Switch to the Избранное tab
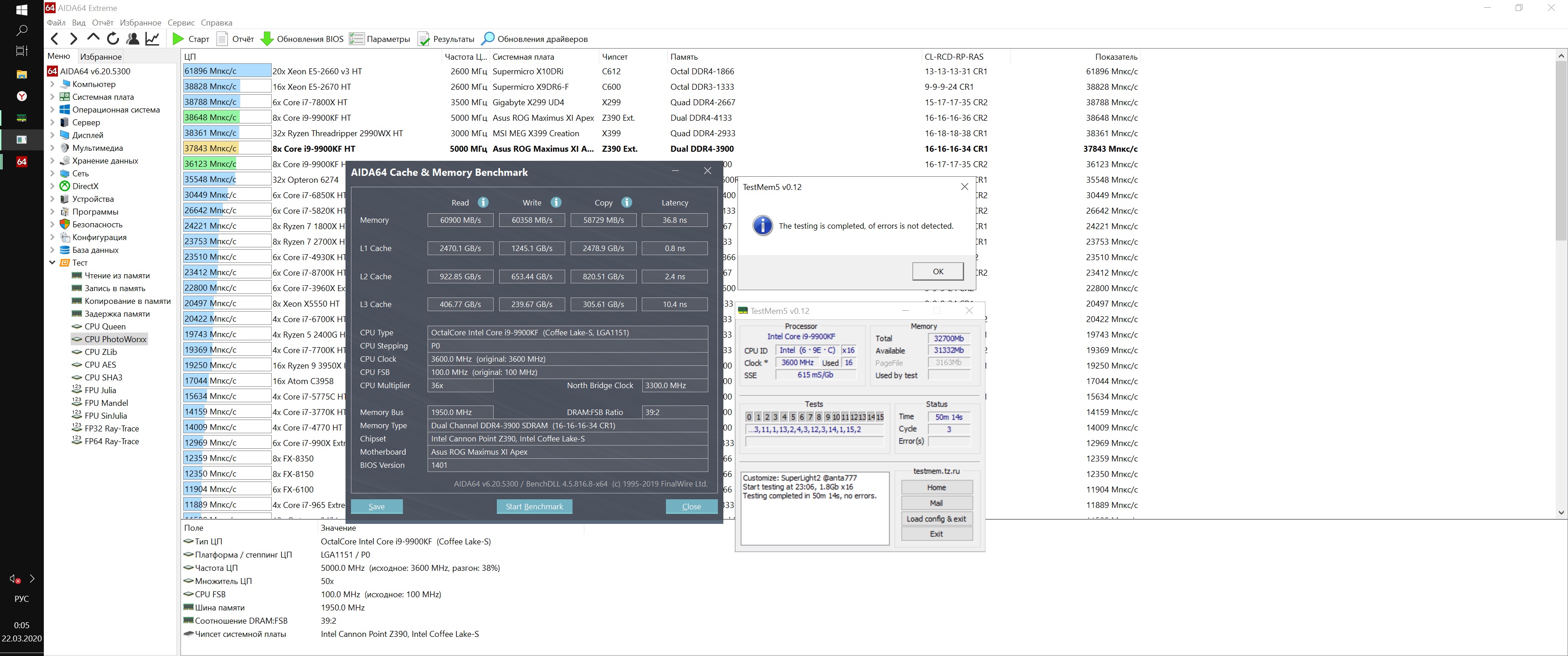 pos(101,56)
